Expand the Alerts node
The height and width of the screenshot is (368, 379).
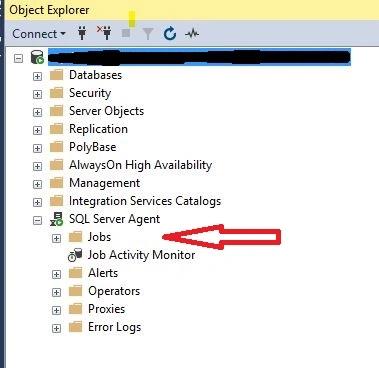point(56,274)
